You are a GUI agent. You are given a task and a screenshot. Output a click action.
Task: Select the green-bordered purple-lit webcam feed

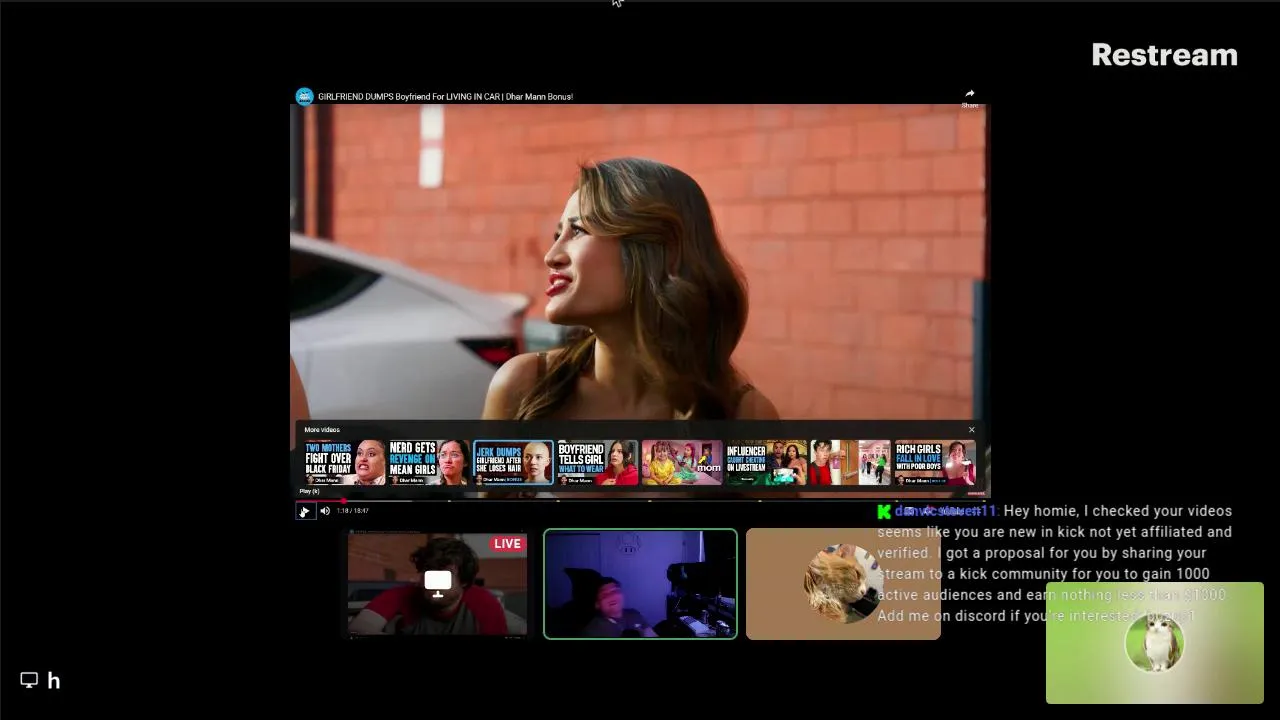[640, 584]
